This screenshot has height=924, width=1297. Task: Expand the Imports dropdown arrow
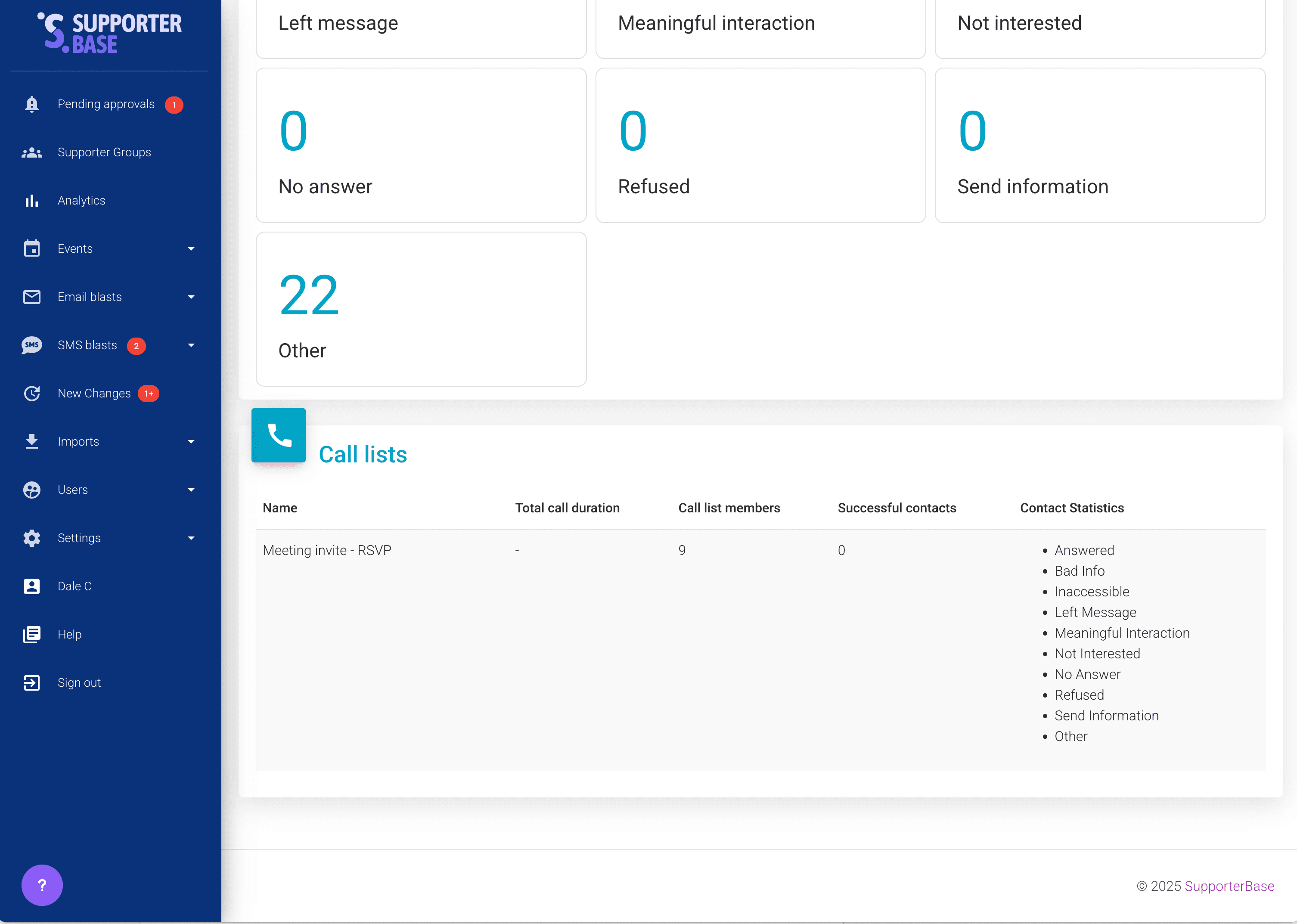[x=191, y=442]
